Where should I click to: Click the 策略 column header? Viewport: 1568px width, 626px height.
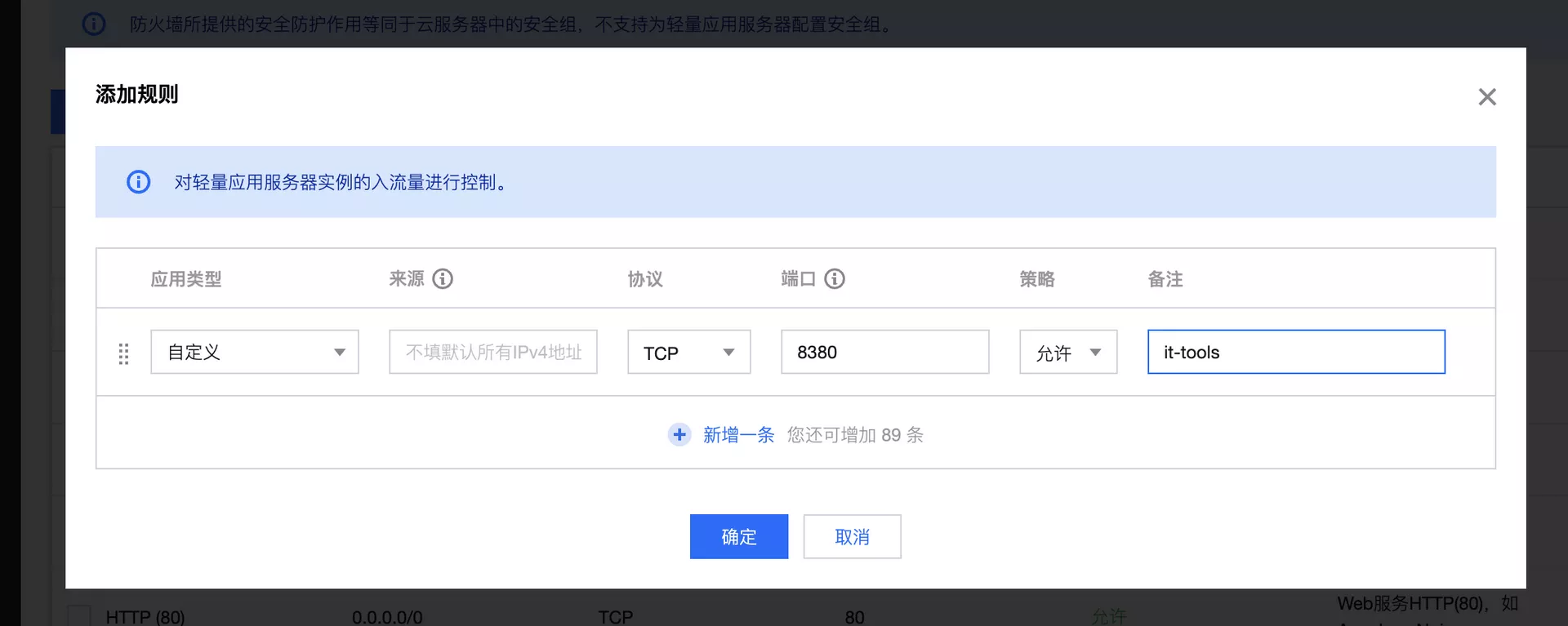coord(1036,279)
